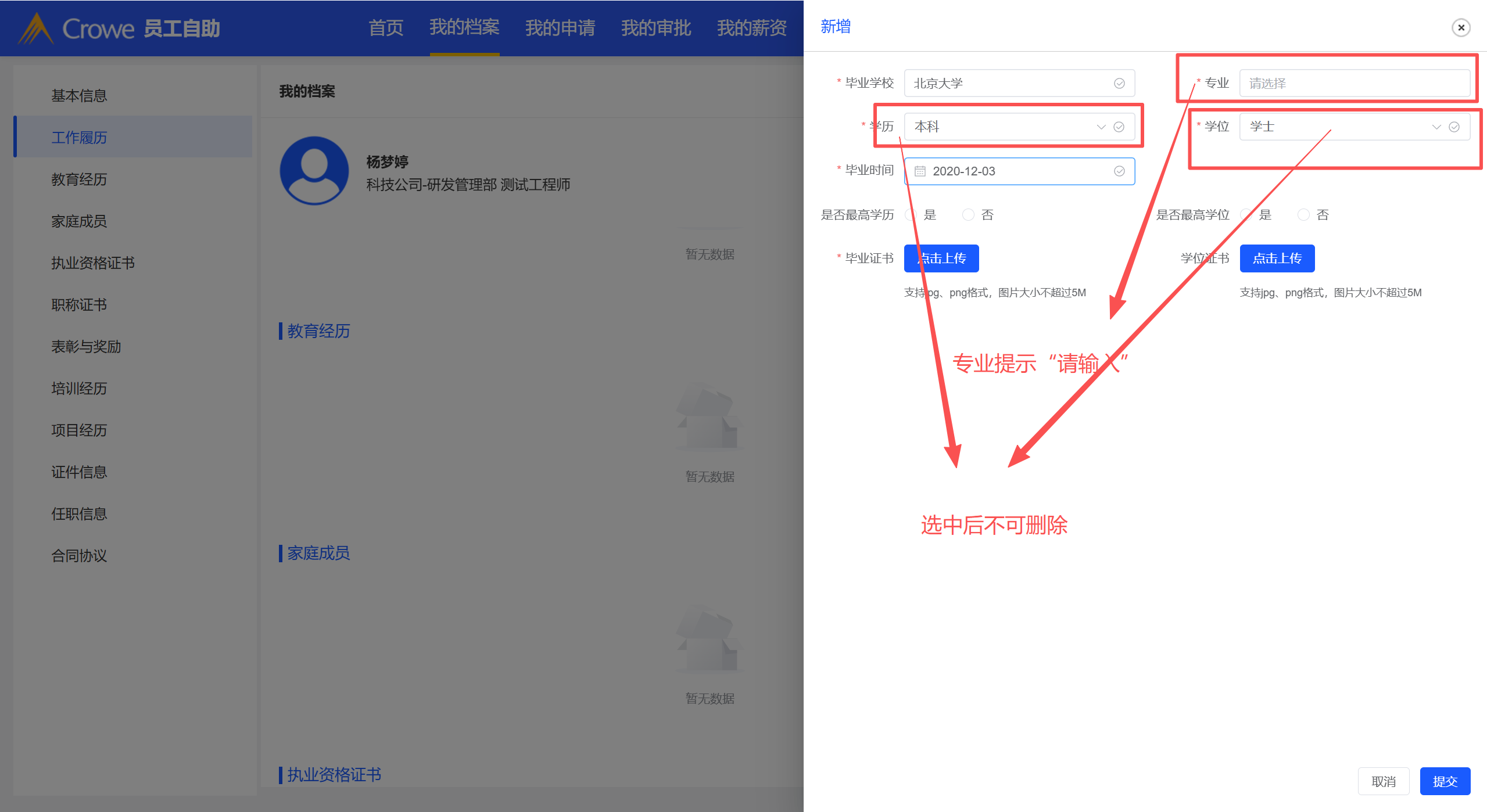Select 教育经历 in left sidebar
Image resolution: width=1487 pixels, height=812 pixels.
[x=79, y=179]
